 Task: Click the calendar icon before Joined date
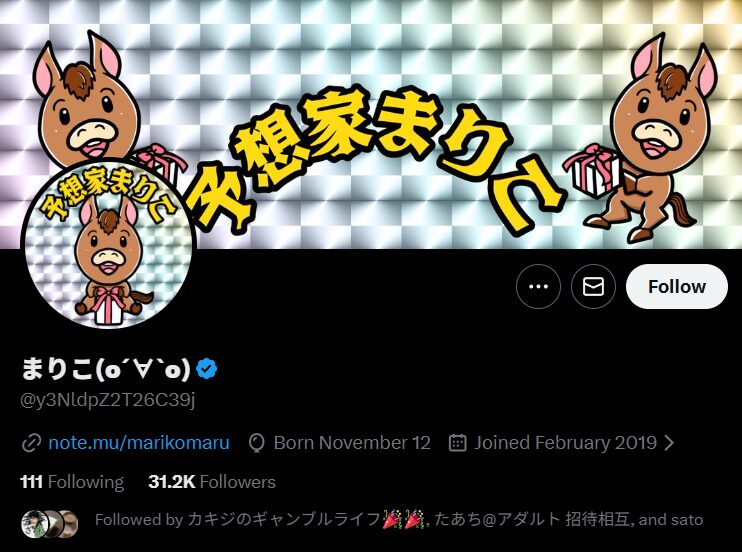457,443
